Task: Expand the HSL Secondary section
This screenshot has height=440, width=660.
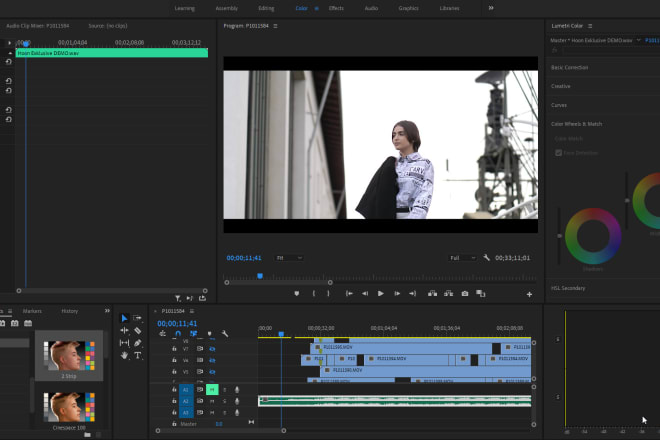Action: tap(568, 288)
